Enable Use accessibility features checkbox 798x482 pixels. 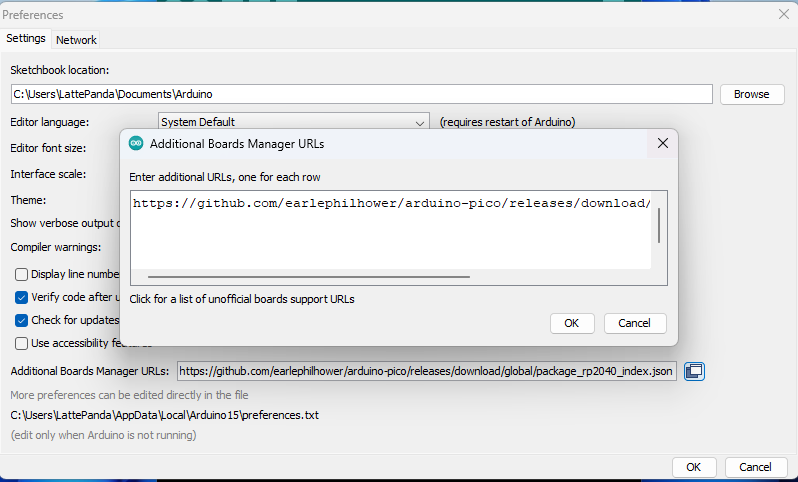pyautogui.click(x=21, y=343)
